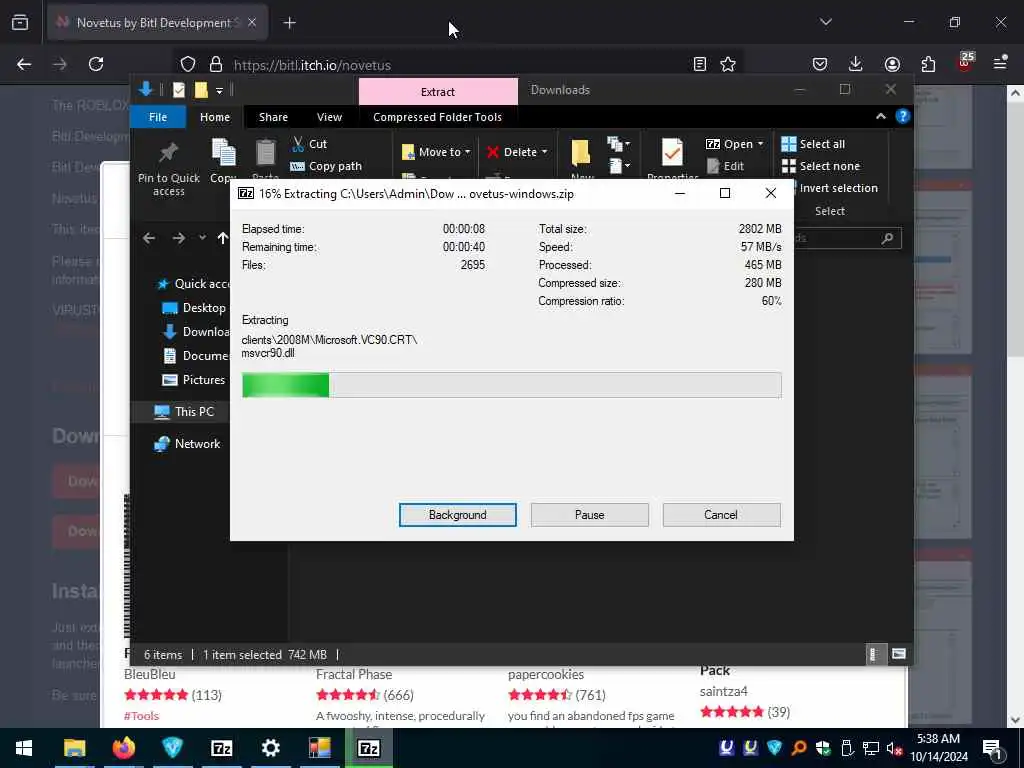Switch to the Share ribbon tab
Screen dimensions: 1024x768
[273, 117]
